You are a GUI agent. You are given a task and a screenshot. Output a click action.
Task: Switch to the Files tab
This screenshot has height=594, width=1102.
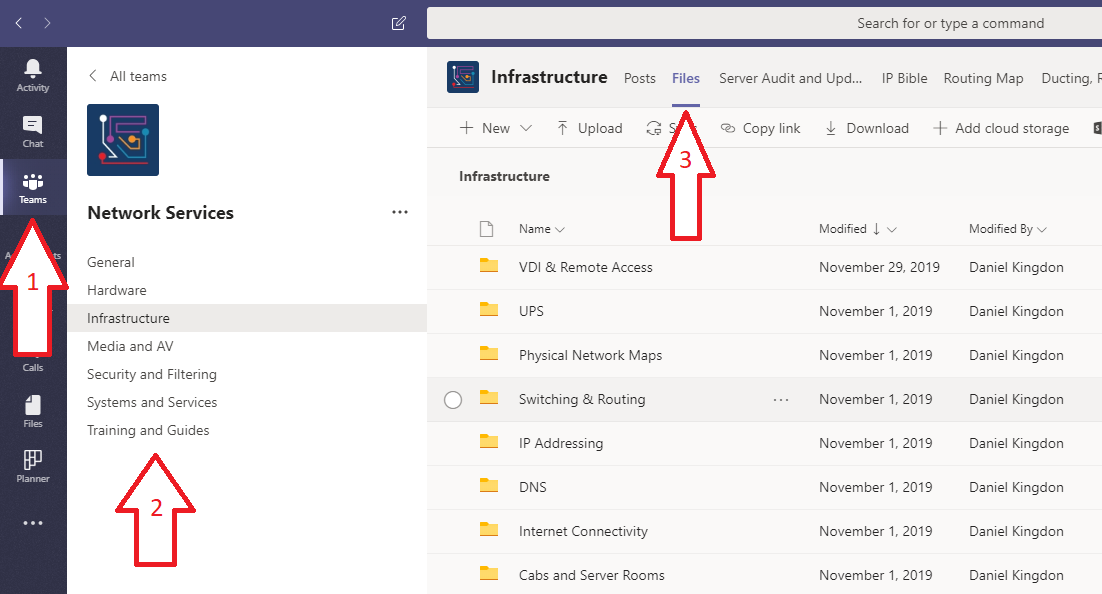[686, 78]
